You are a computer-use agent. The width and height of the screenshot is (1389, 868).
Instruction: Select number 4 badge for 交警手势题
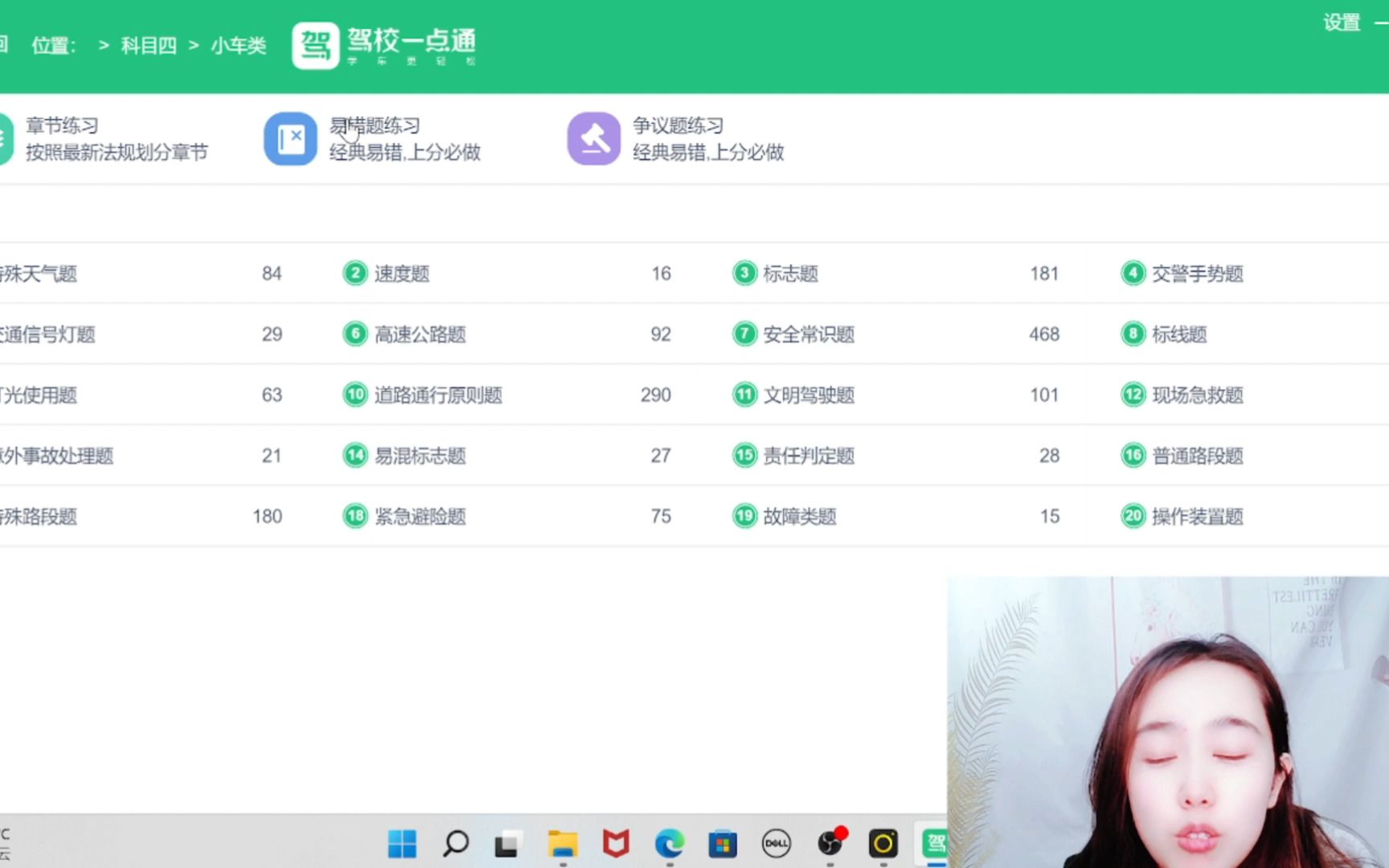pyautogui.click(x=1133, y=273)
